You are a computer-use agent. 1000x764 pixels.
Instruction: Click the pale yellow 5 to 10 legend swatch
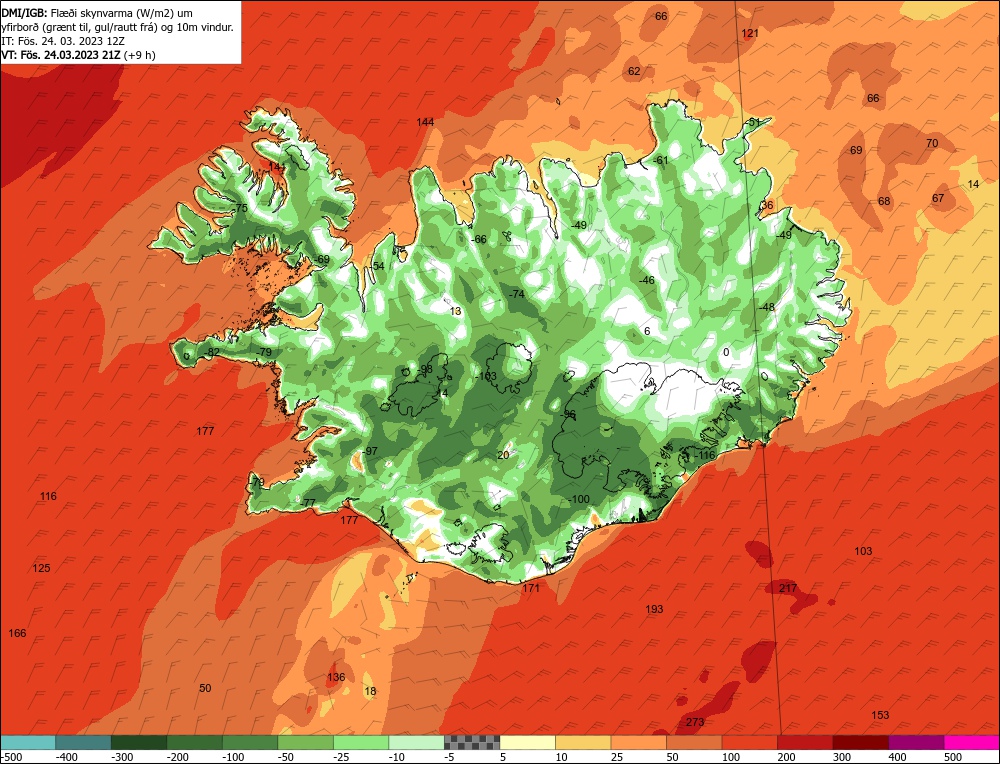[527, 742]
